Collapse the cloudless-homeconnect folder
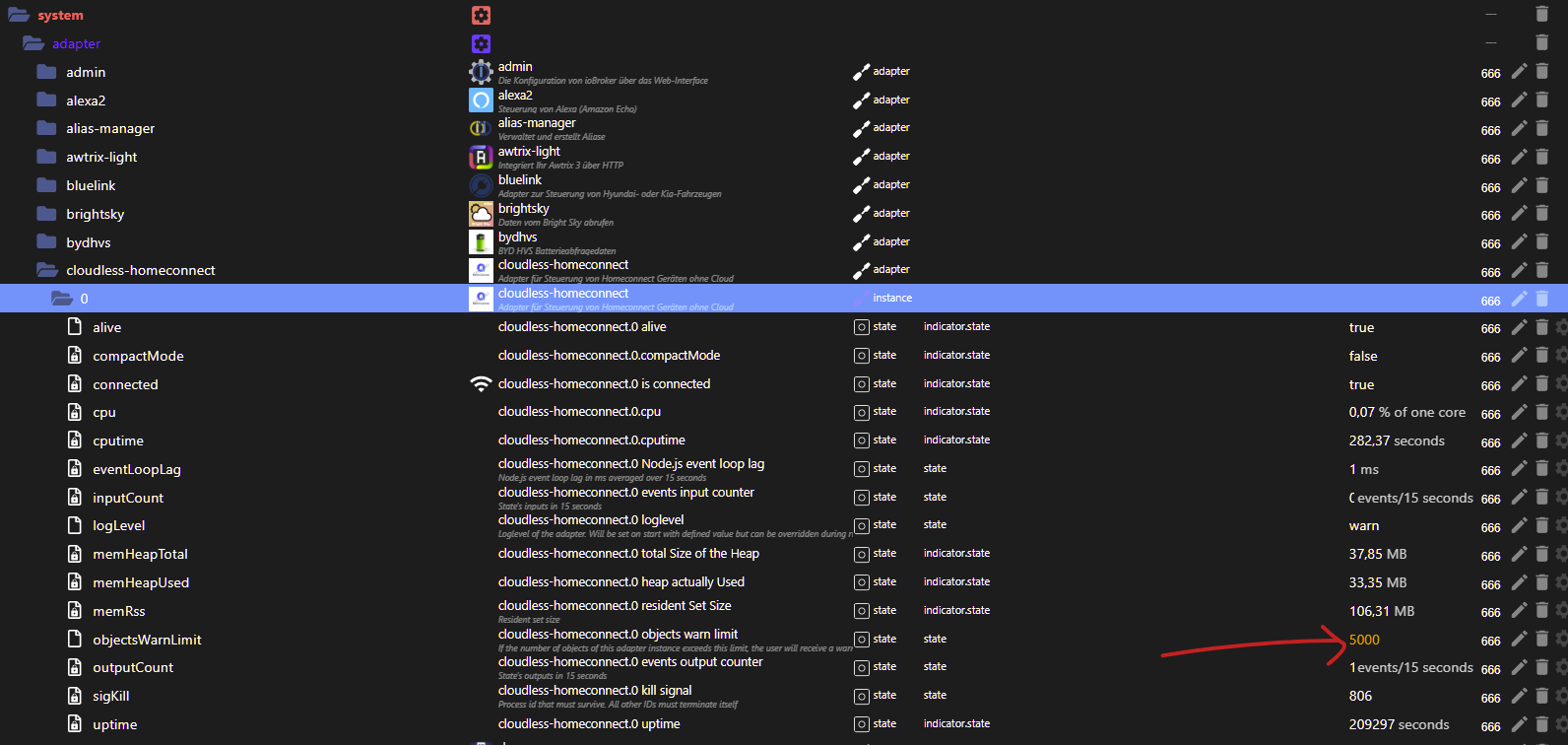Image resolution: width=1568 pixels, height=745 pixels. tap(47, 270)
